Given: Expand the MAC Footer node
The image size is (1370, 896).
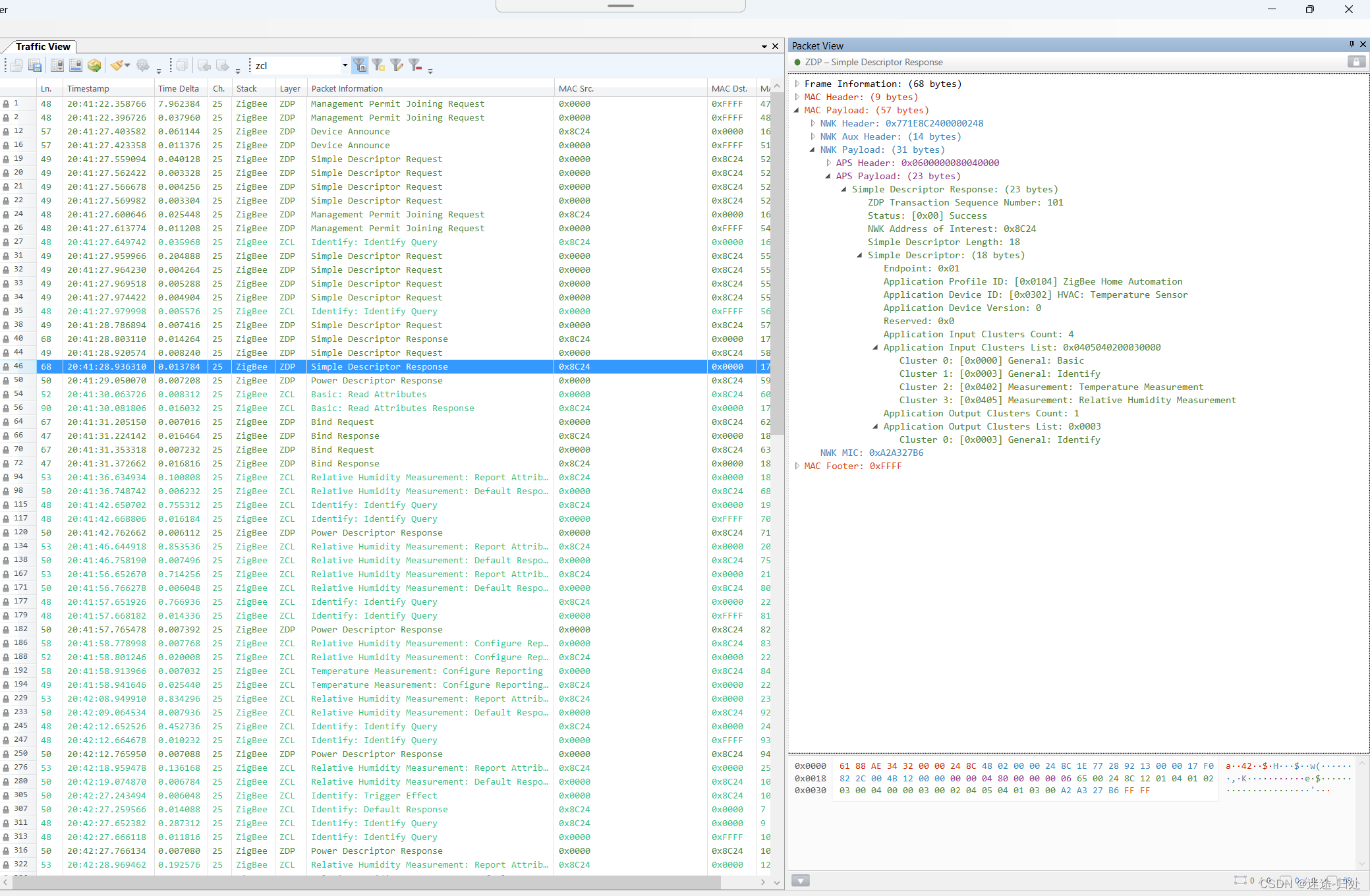Looking at the screenshot, I should point(797,466).
